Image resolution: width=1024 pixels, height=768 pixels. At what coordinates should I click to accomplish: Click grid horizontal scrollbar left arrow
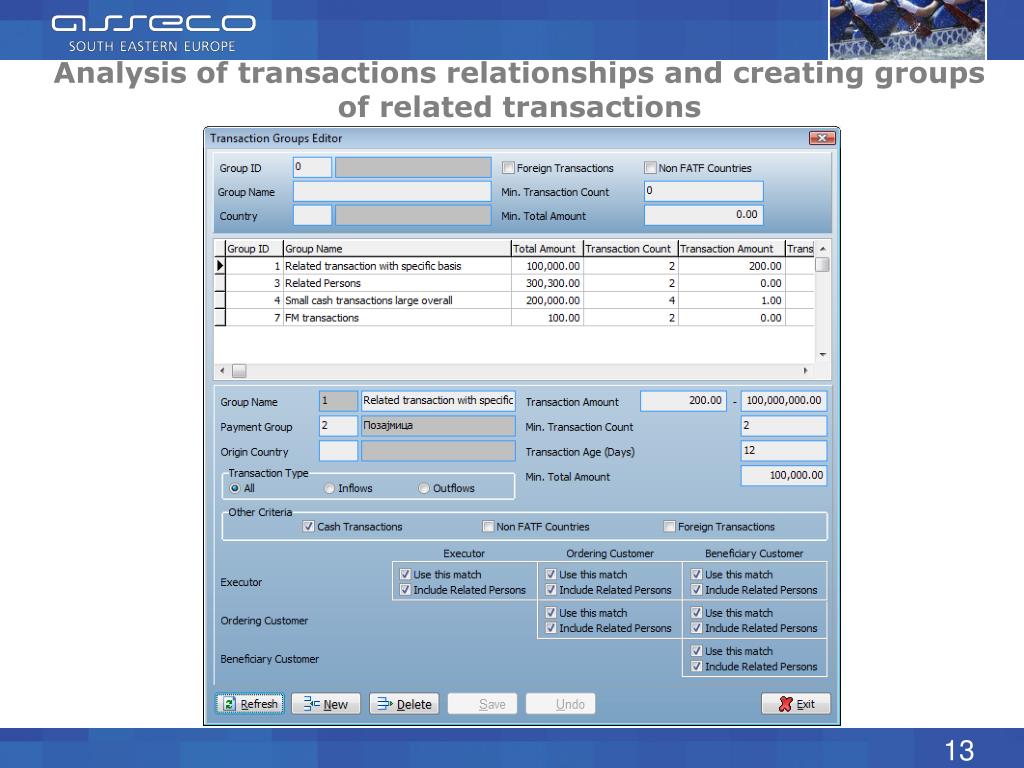(222, 371)
